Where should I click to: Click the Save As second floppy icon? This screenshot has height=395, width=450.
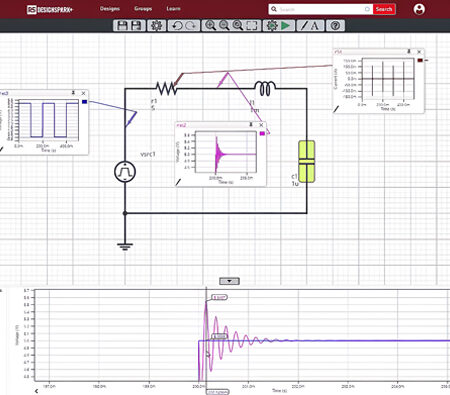(x=136, y=26)
